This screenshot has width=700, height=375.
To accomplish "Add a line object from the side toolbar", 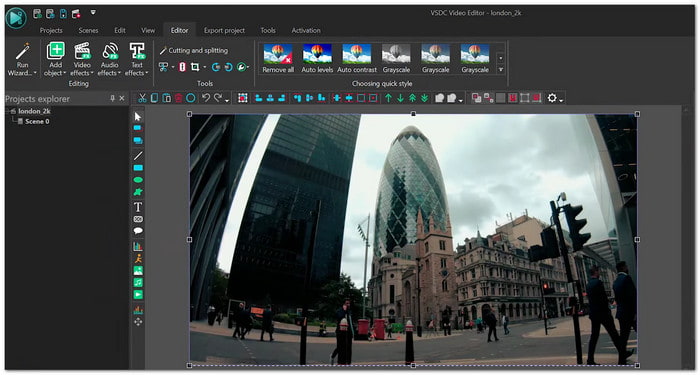I will (x=138, y=155).
